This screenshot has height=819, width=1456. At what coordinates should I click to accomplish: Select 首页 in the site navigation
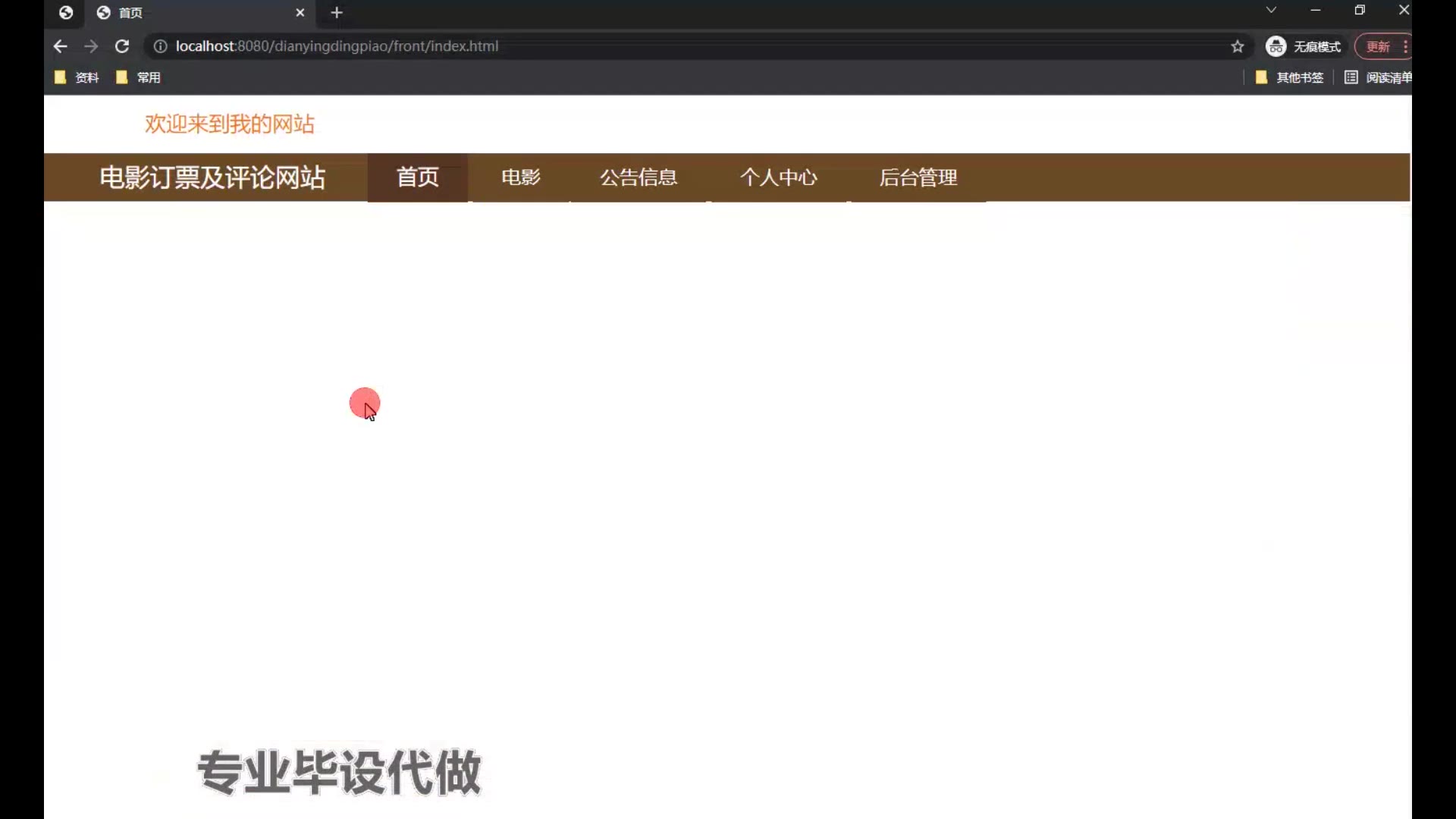(x=418, y=177)
